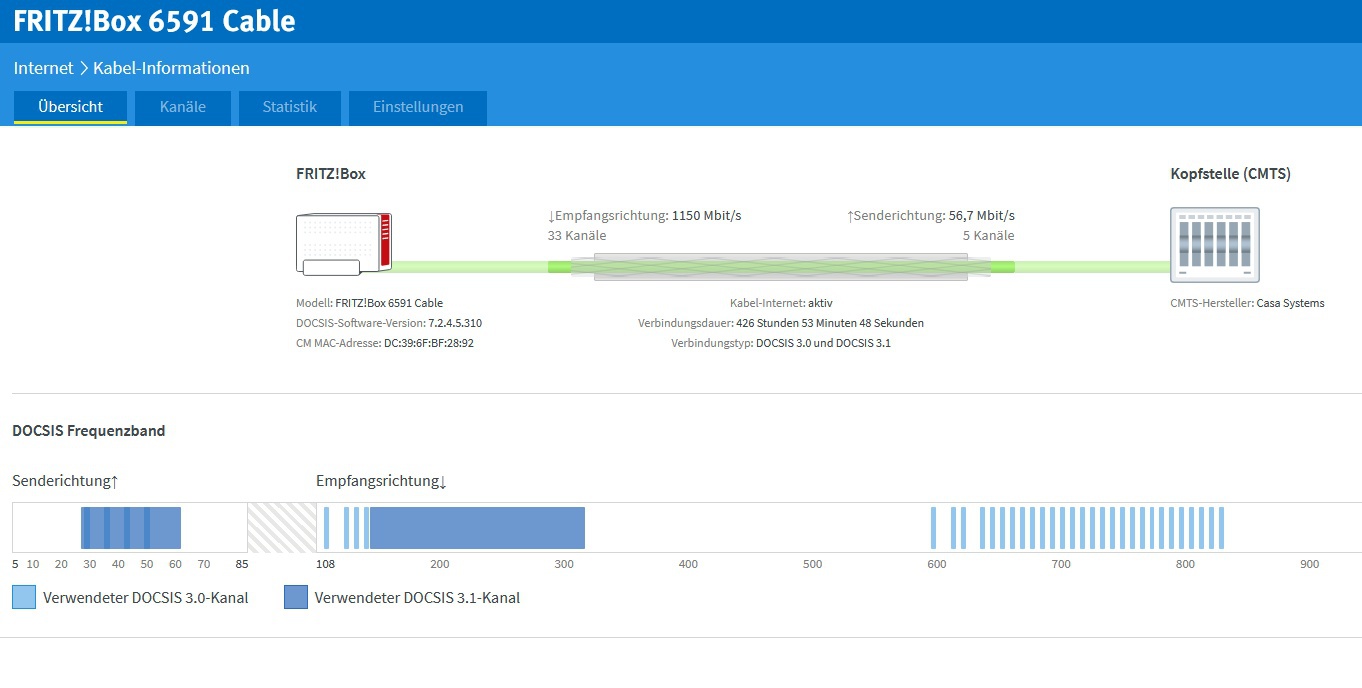Select the Übersicht tab
1362x688 pixels.
click(x=70, y=107)
